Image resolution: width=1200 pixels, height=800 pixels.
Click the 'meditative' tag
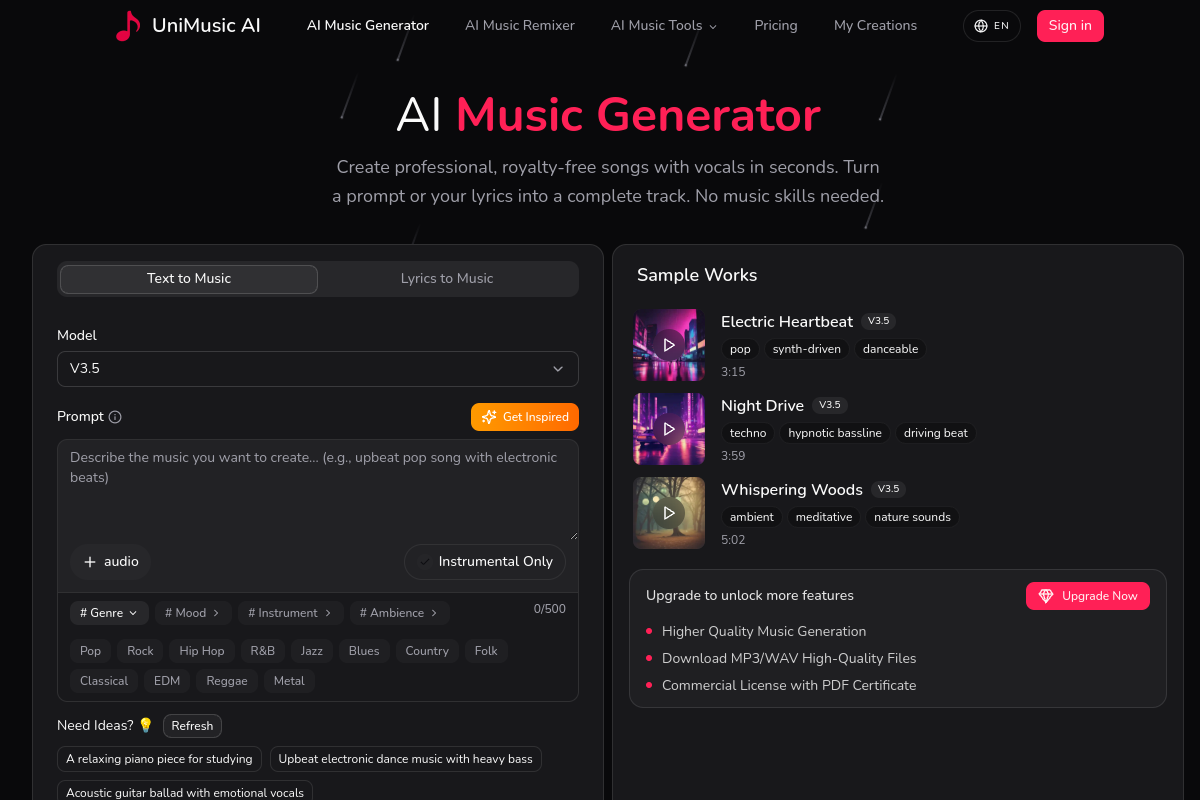[824, 517]
